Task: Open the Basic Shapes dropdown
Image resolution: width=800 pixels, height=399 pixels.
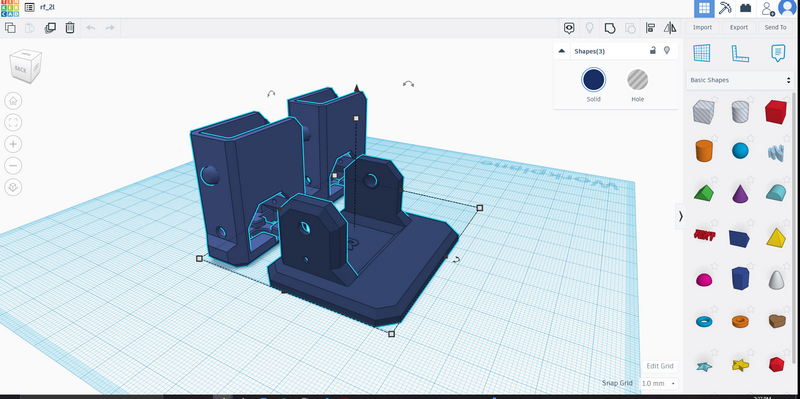Action: pyautogui.click(x=740, y=80)
